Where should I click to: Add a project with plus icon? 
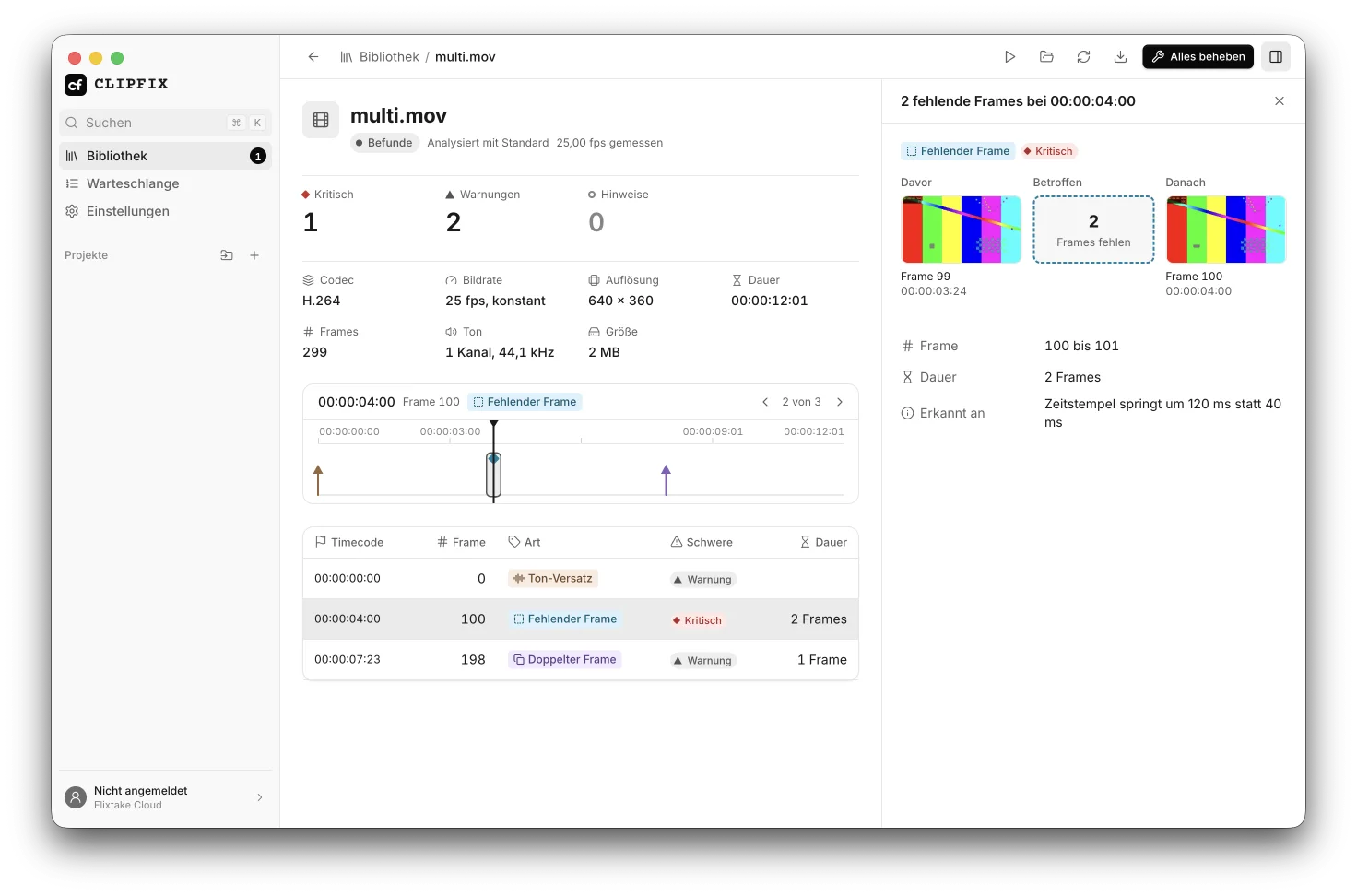pyautogui.click(x=254, y=255)
